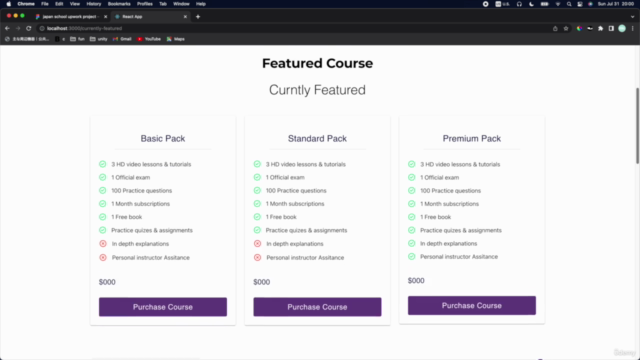
Task: Click the Standard Pack heading
Action: pyautogui.click(x=317, y=138)
